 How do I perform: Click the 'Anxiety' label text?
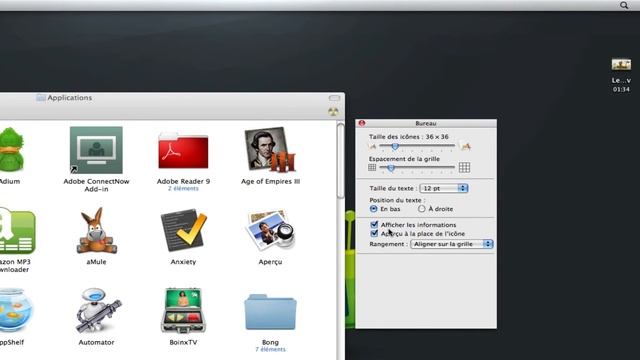pos(183,262)
